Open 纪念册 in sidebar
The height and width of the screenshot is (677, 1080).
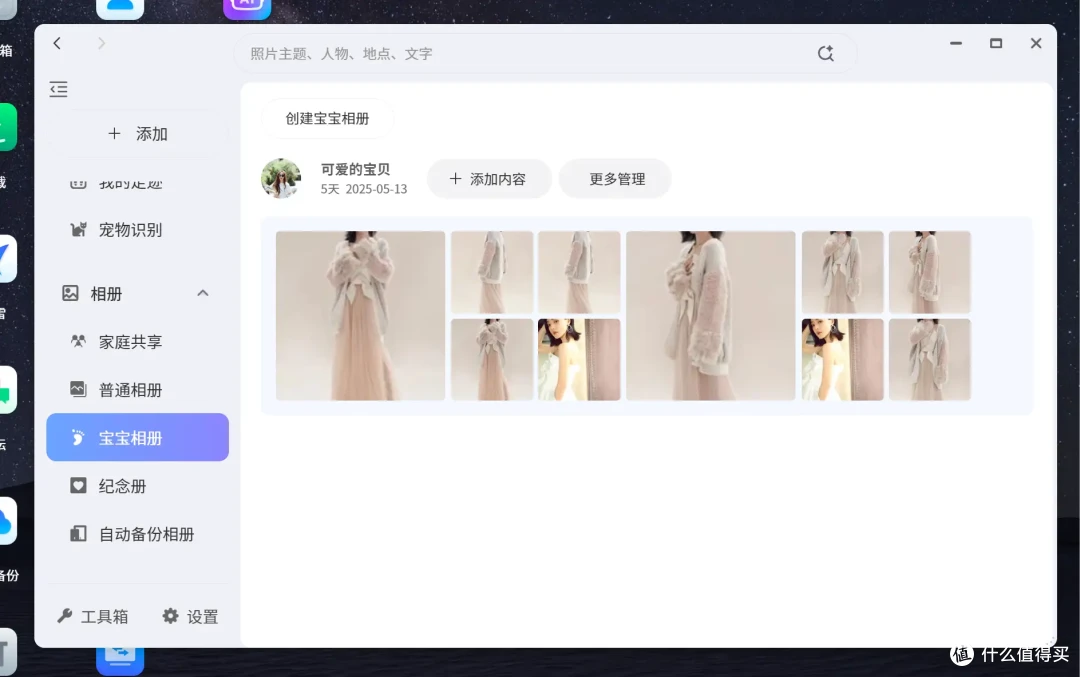(137, 486)
